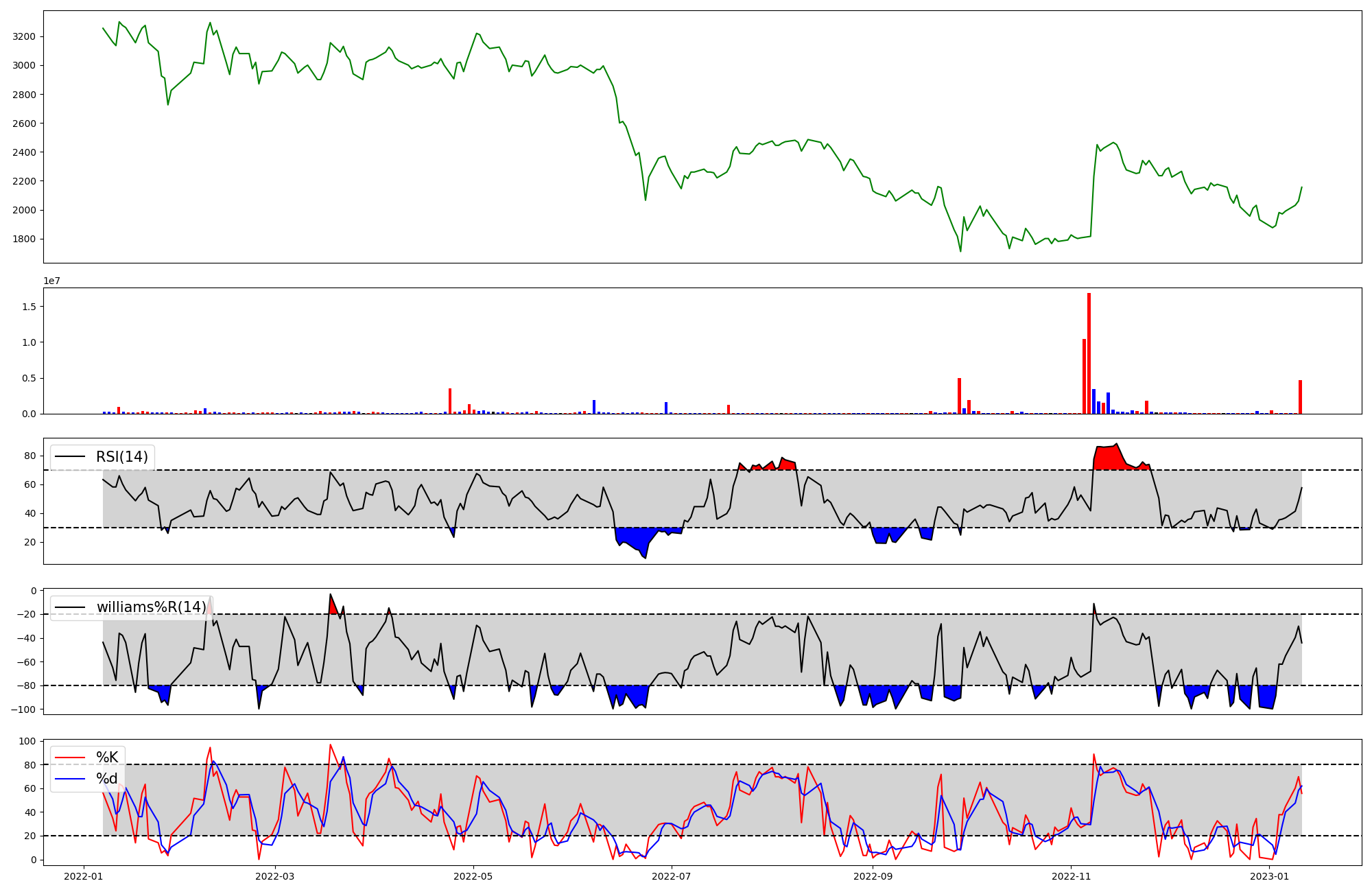Click the 1e7 volume scale label
1372x892 pixels.
(x=51, y=281)
